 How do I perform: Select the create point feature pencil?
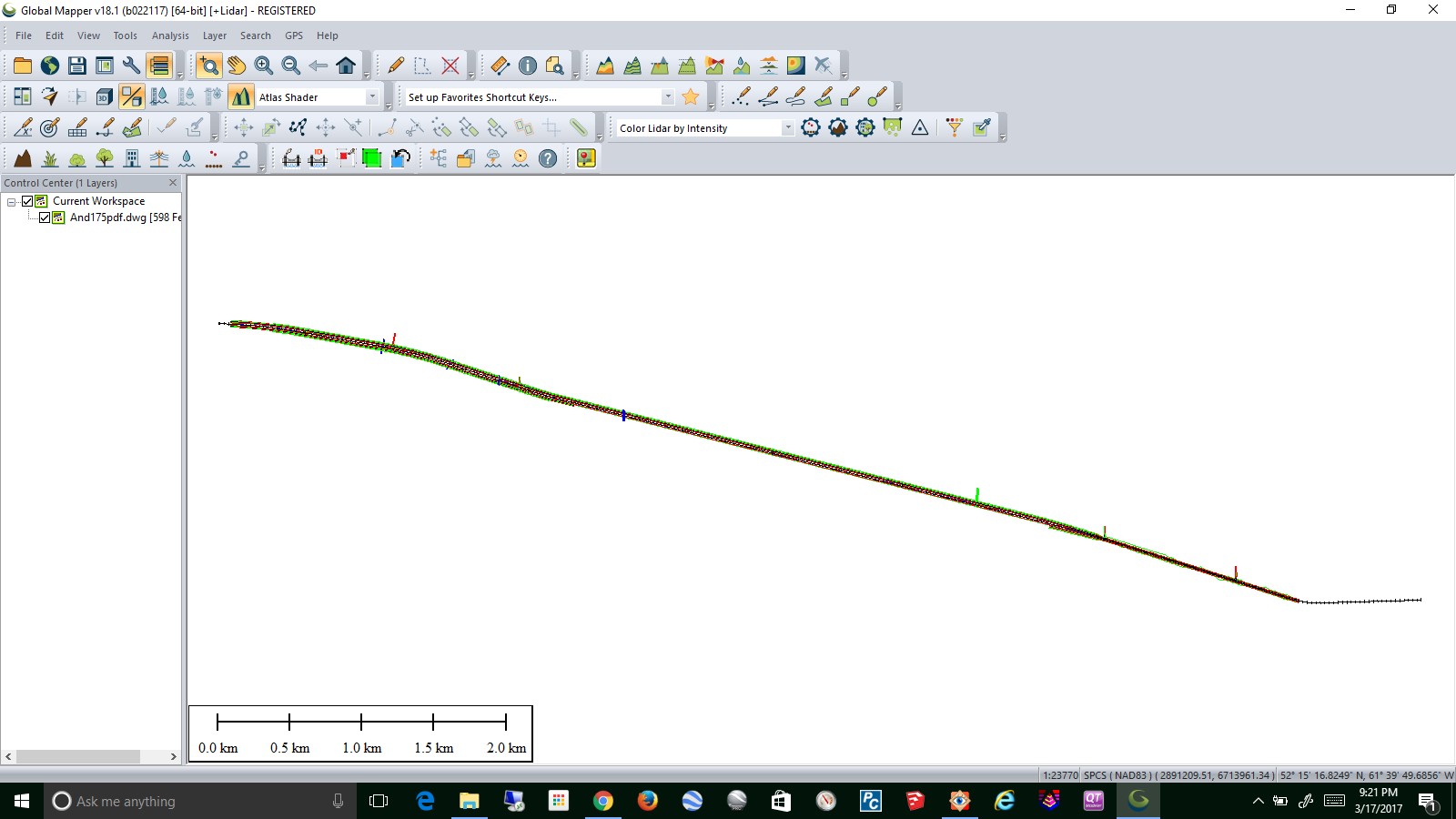pyautogui.click(x=742, y=96)
